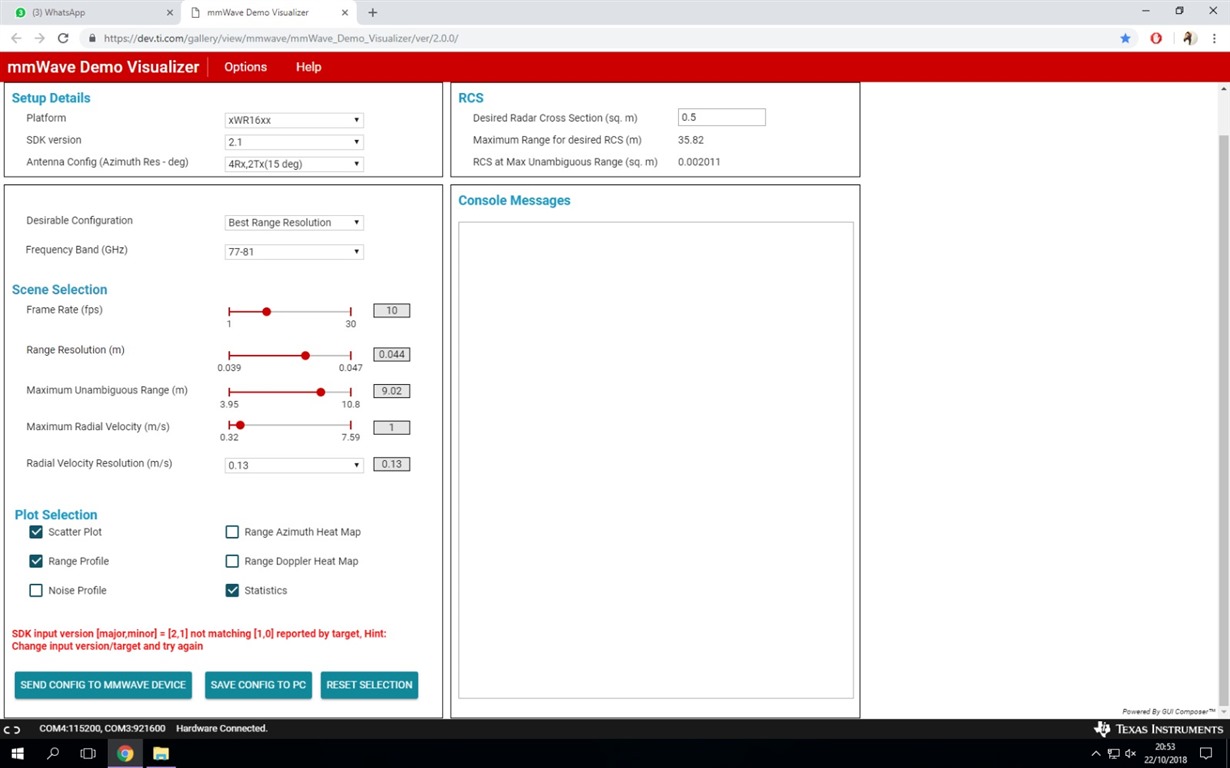
Task: Open the Platform dropdown showing xWR16xx
Action: point(294,120)
